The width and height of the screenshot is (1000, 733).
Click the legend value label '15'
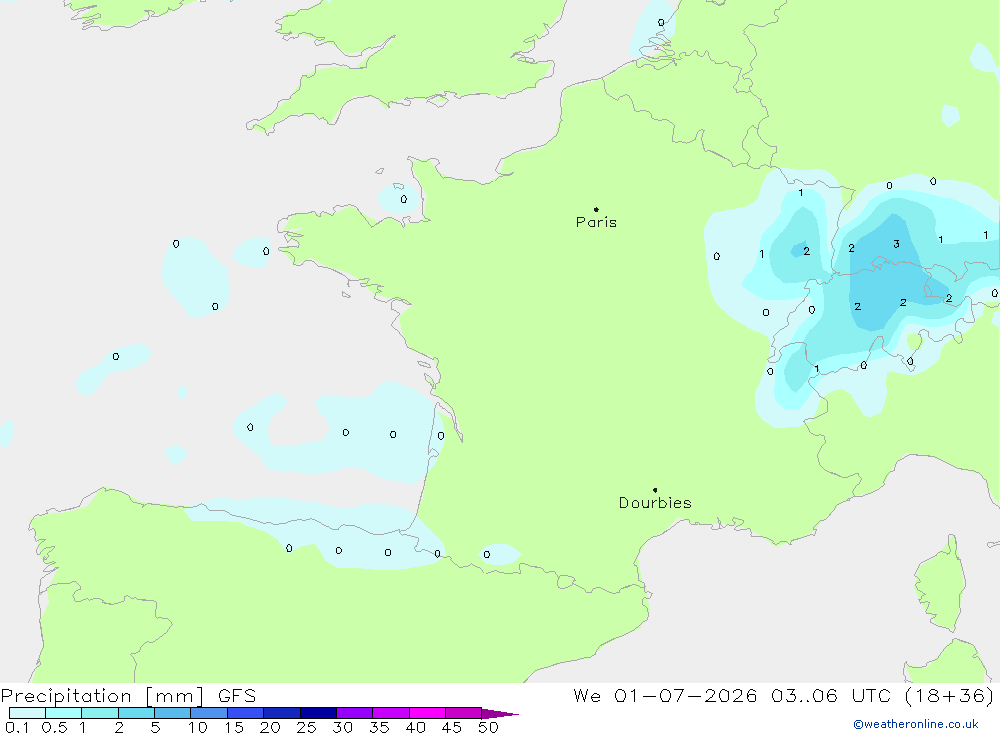point(234,727)
